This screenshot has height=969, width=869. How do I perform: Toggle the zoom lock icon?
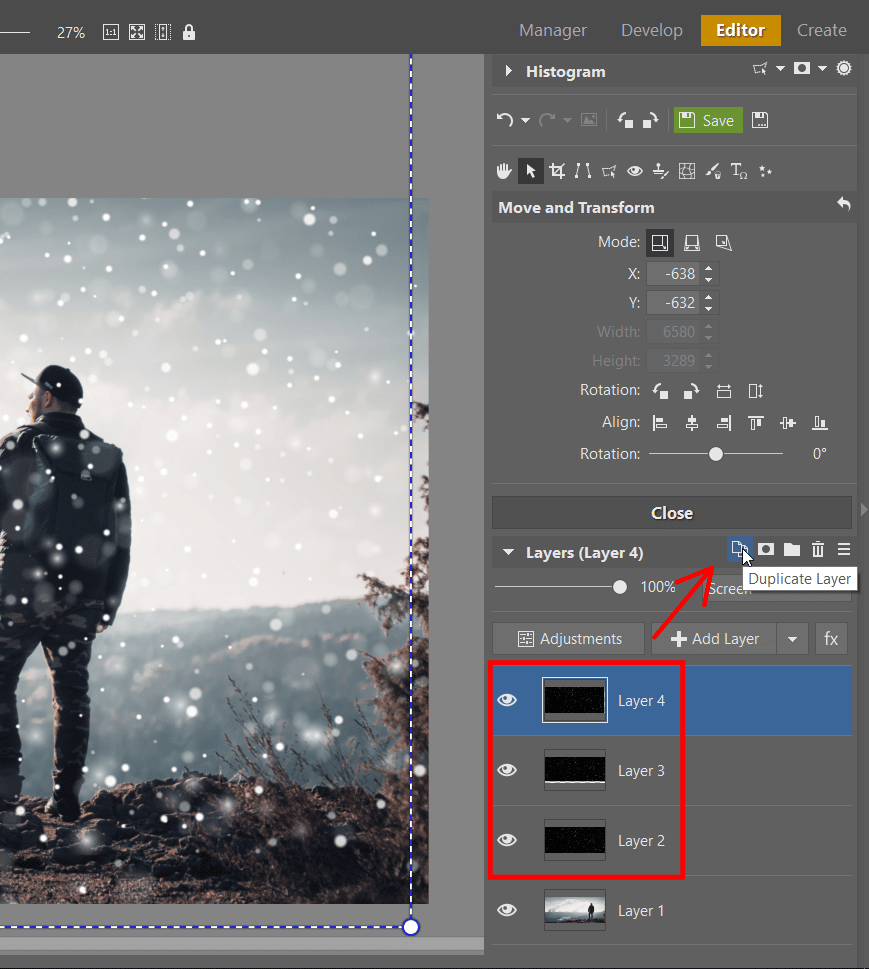pyautogui.click(x=189, y=32)
